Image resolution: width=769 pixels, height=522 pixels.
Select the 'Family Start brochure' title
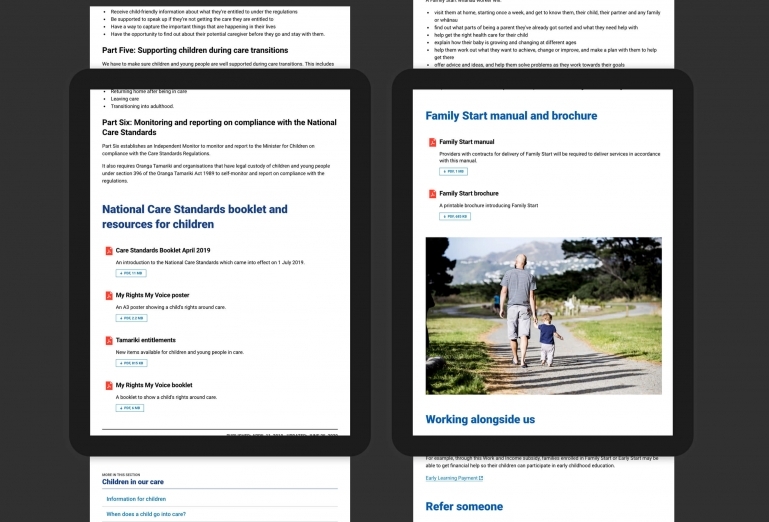point(469,193)
